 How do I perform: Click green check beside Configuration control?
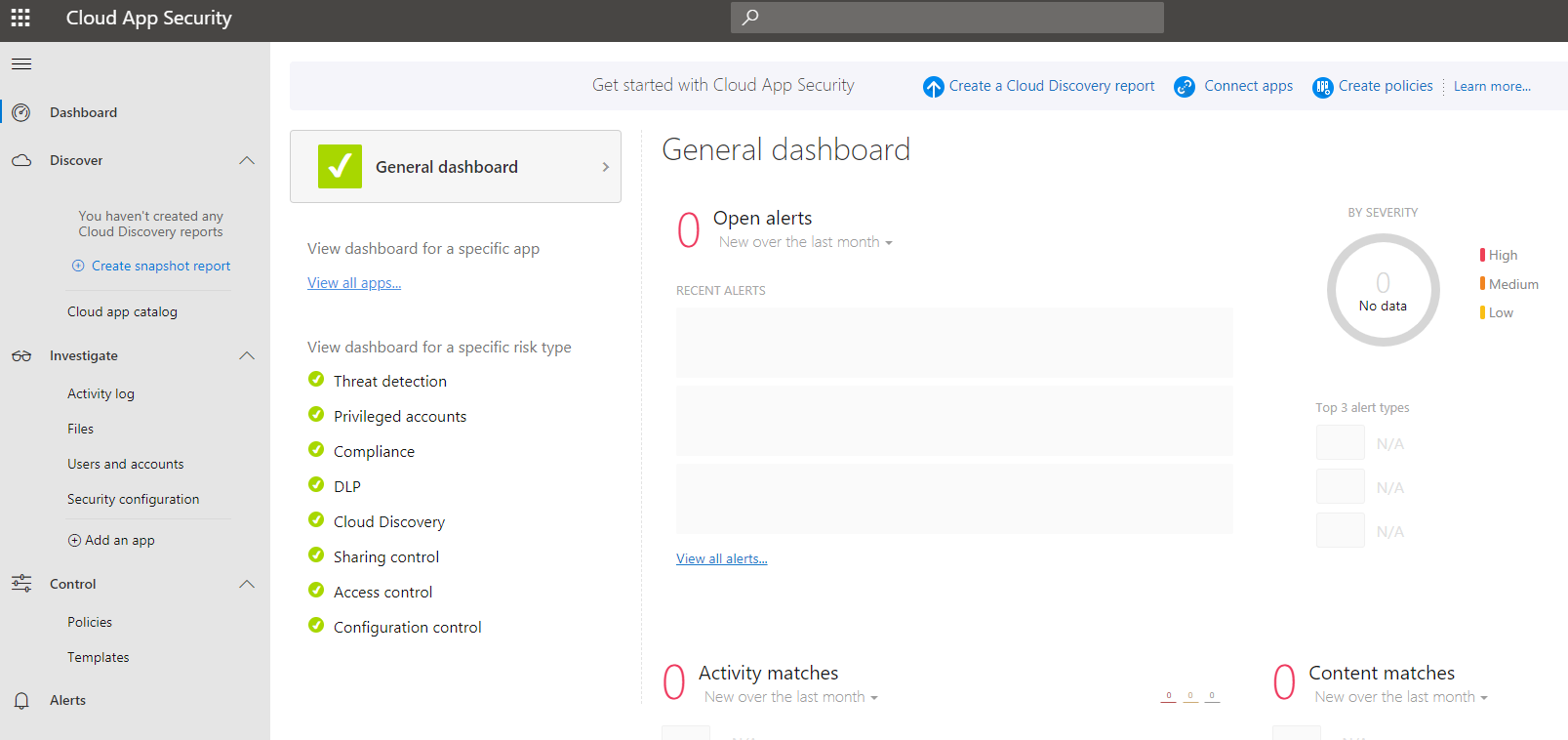pos(316,625)
